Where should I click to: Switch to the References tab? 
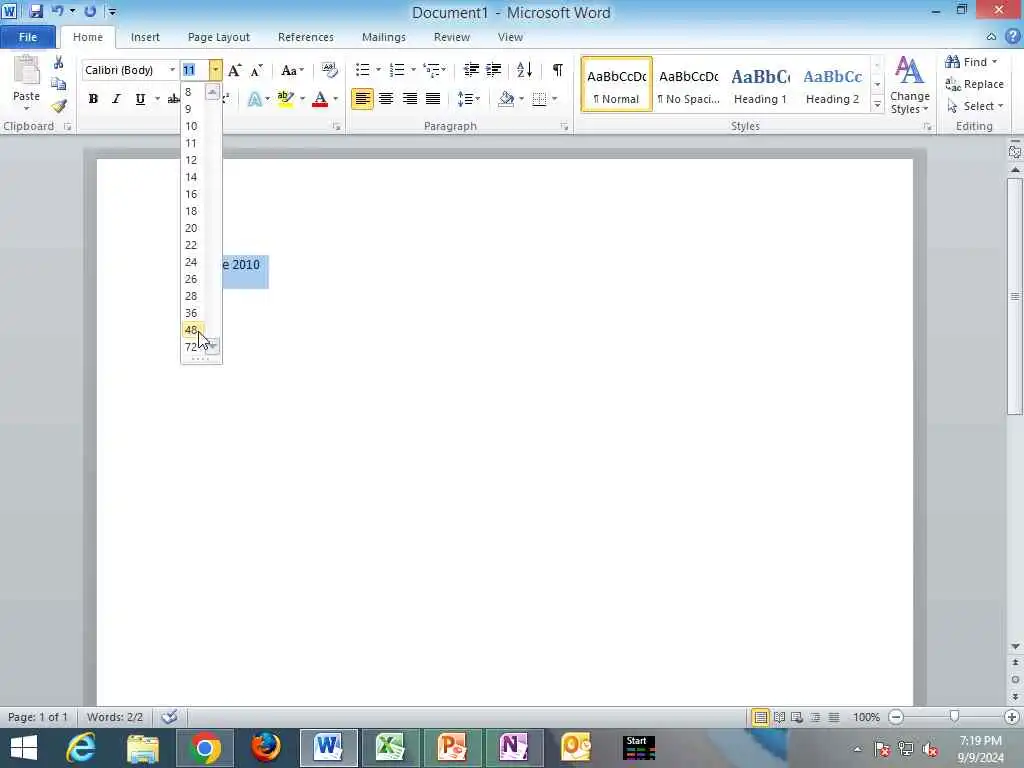[x=306, y=37]
